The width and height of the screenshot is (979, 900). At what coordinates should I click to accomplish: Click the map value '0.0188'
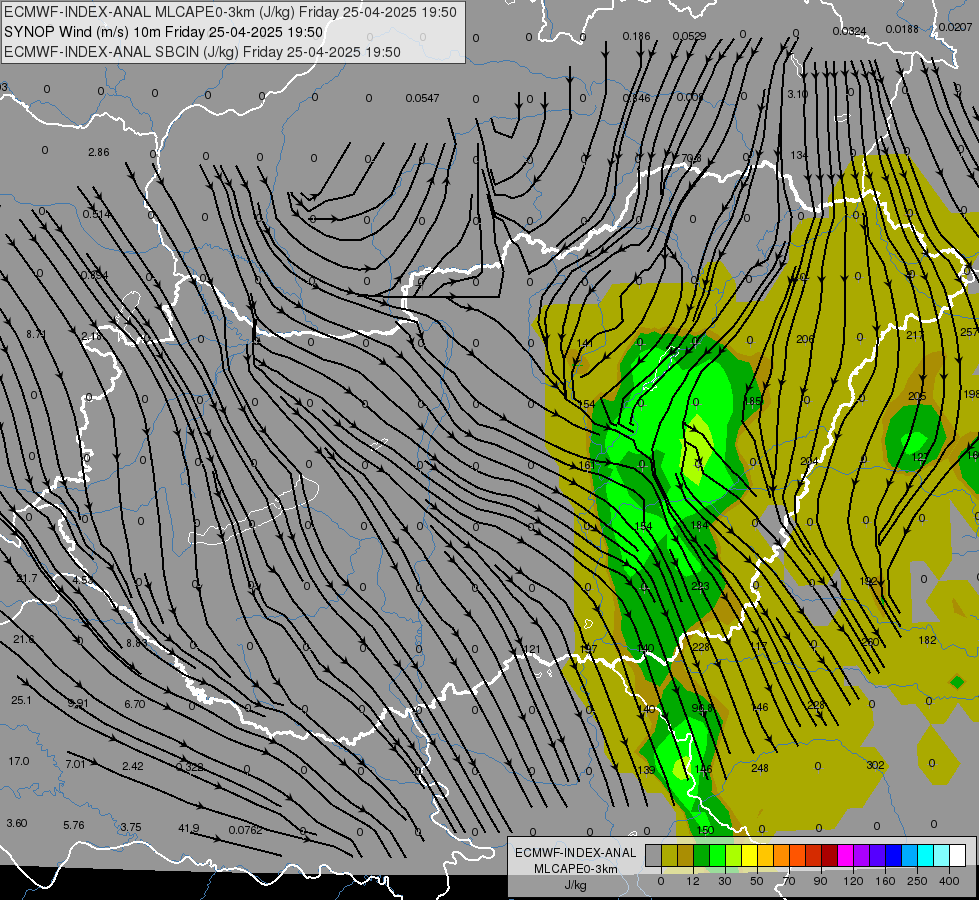click(x=902, y=29)
